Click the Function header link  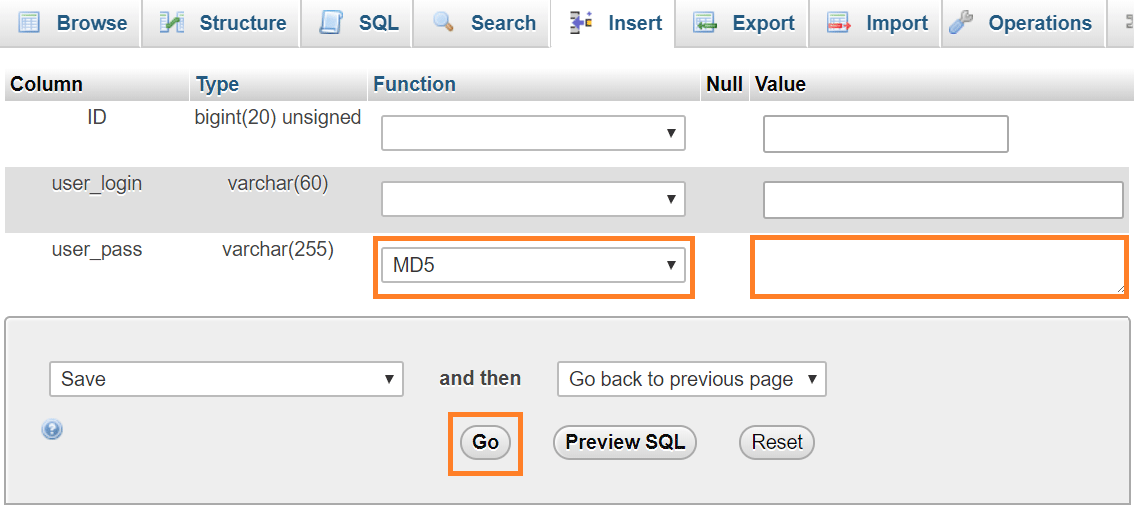point(414,85)
